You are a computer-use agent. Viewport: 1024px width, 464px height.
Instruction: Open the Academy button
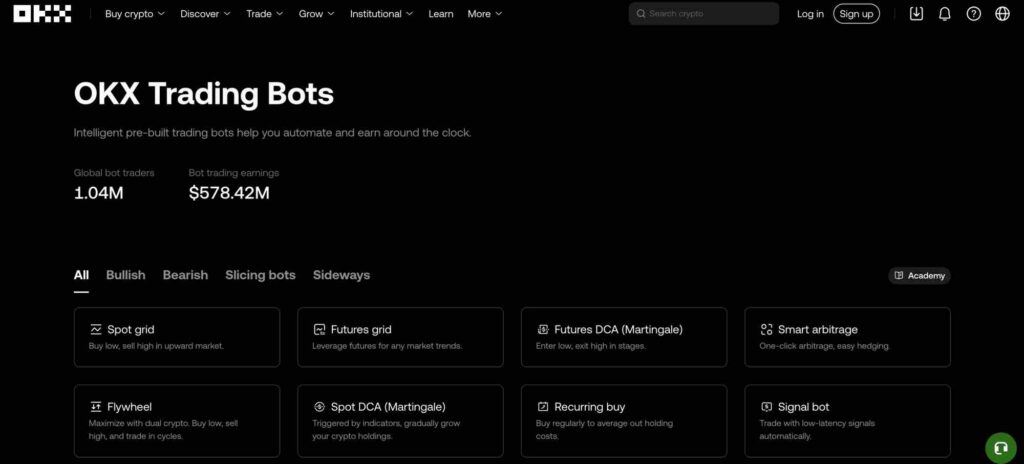(920, 276)
